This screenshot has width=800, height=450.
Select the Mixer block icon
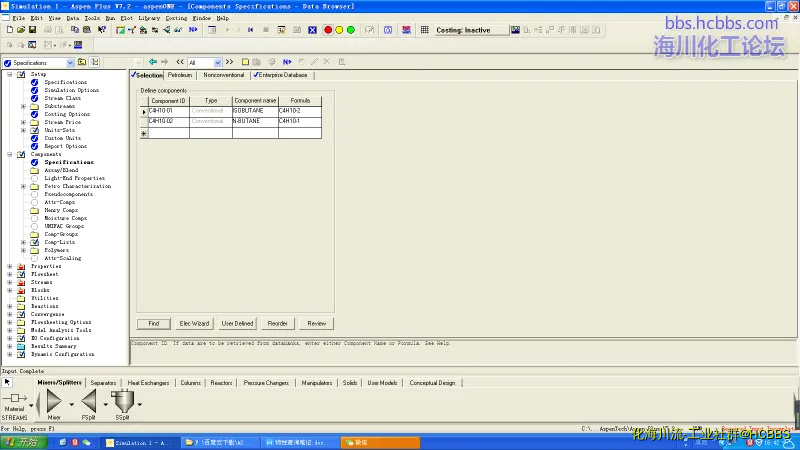pos(54,401)
